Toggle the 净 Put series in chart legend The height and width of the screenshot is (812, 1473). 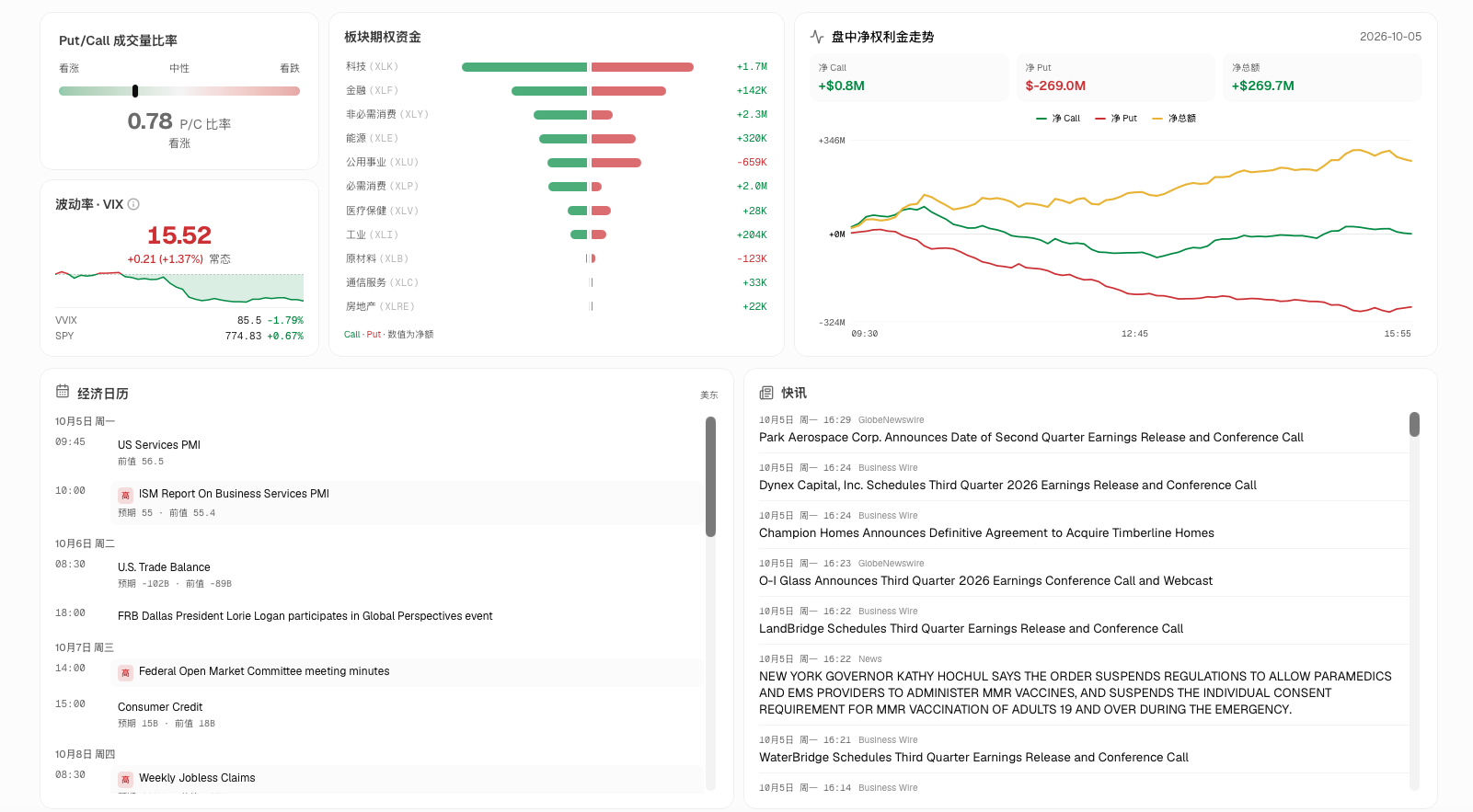[1116, 119]
